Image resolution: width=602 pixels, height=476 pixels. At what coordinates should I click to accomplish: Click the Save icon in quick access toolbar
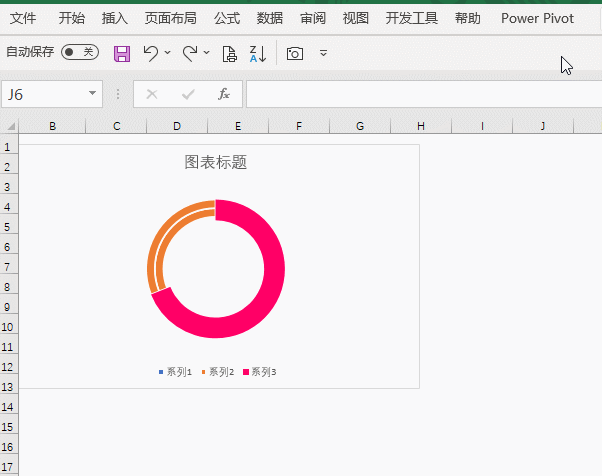click(122, 53)
